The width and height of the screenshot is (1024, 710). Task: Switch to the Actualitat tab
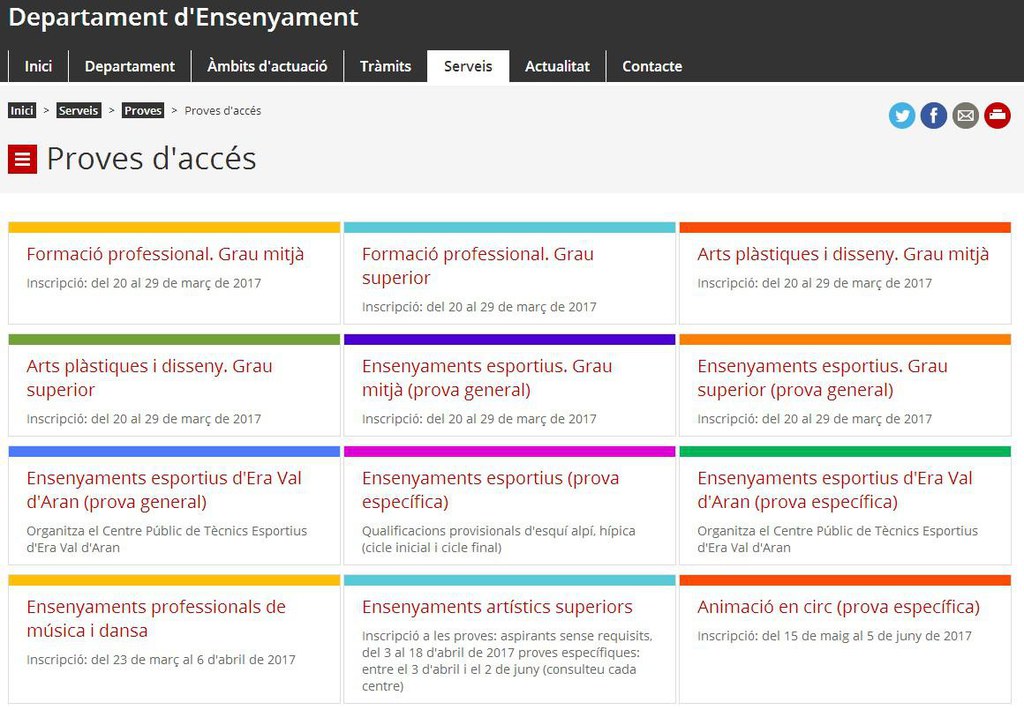[557, 66]
